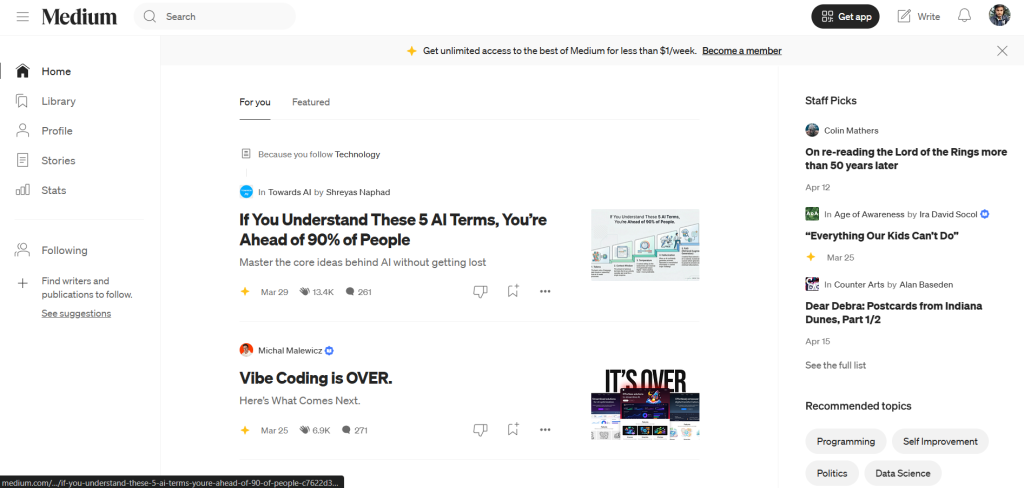
Task: Open the user profile avatar menu
Action: [999, 16]
